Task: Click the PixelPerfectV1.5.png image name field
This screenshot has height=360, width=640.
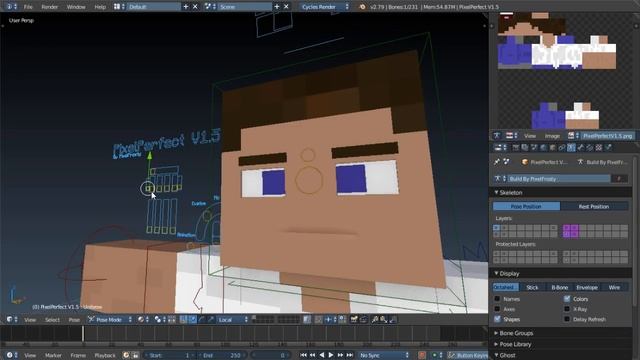Action: click(x=607, y=136)
